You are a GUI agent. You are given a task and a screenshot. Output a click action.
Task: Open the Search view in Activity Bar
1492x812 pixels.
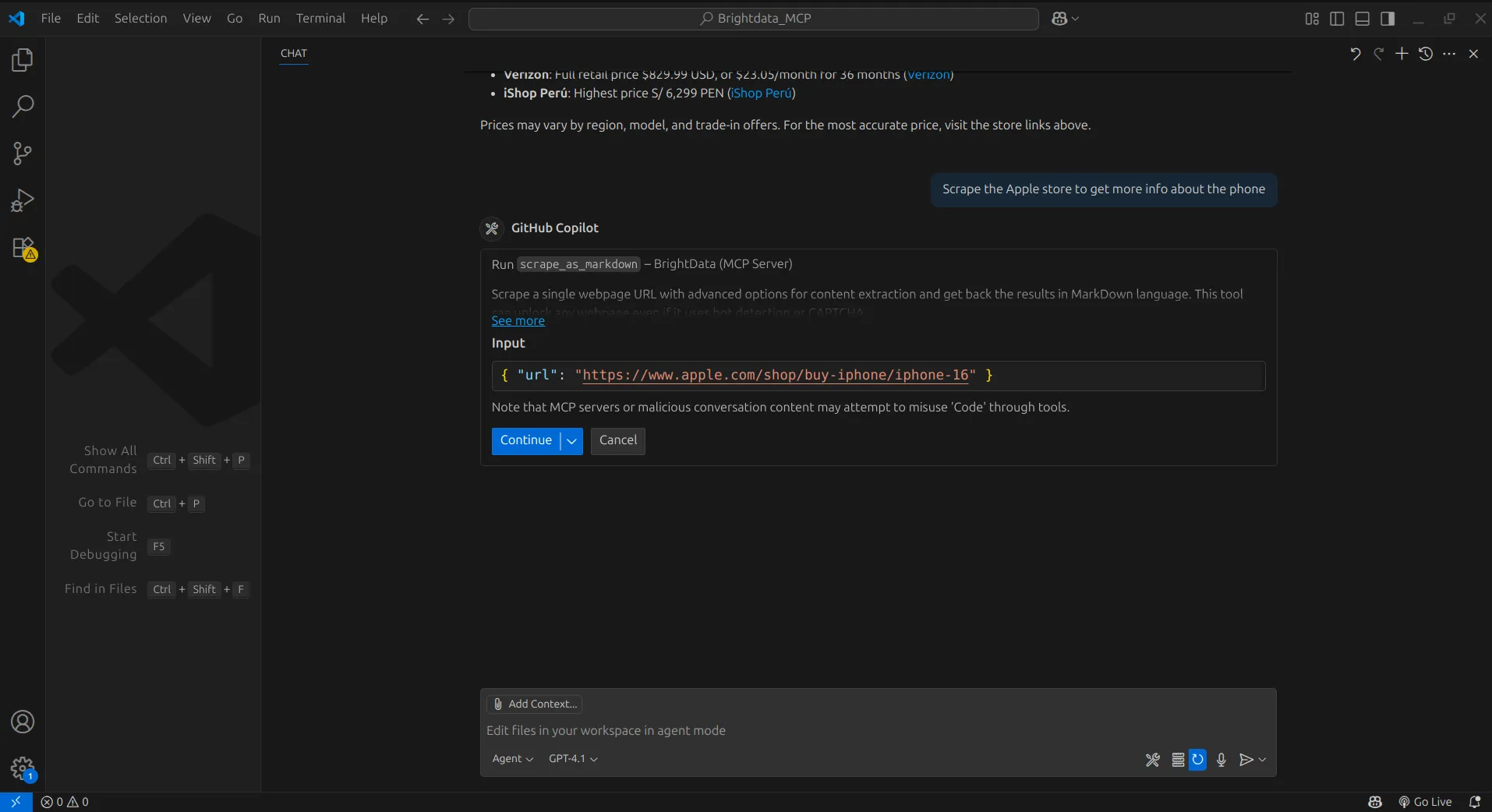tap(23, 105)
